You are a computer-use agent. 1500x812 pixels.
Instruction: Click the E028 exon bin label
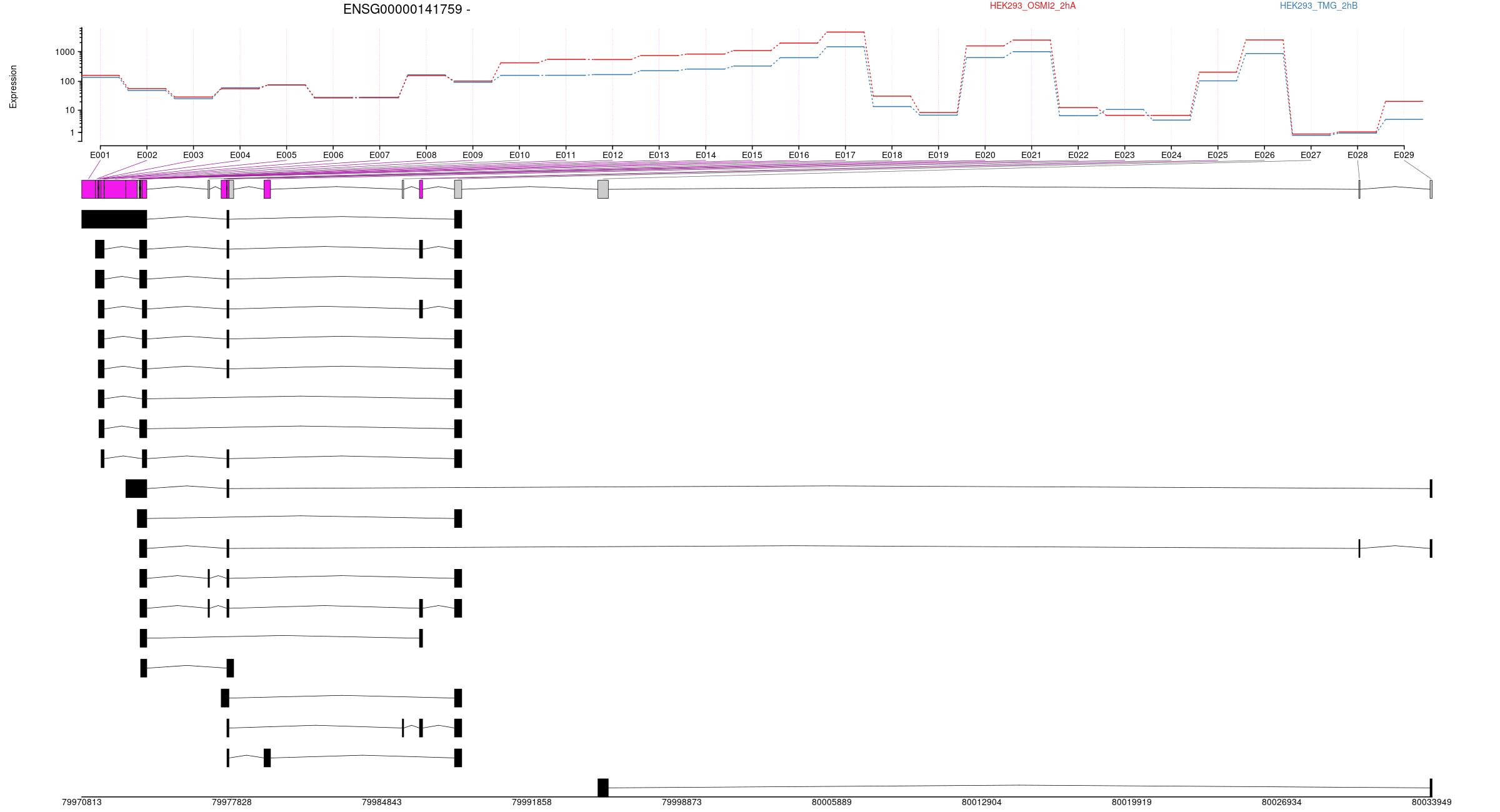click(x=1357, y=155)
